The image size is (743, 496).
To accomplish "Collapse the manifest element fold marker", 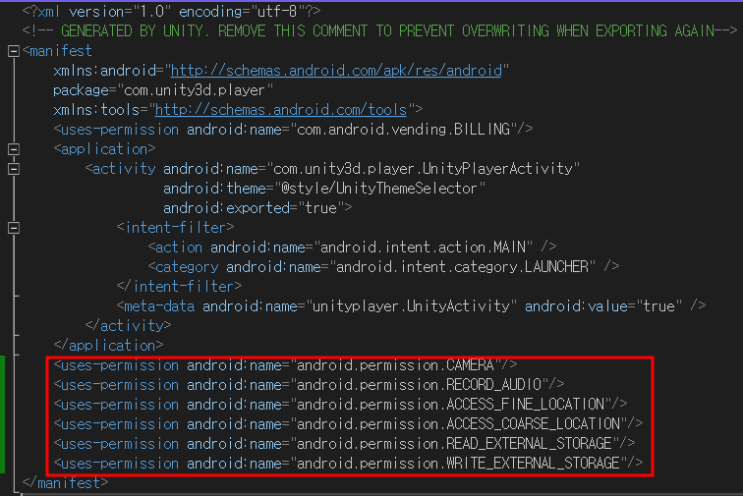I will pos(14,51).
